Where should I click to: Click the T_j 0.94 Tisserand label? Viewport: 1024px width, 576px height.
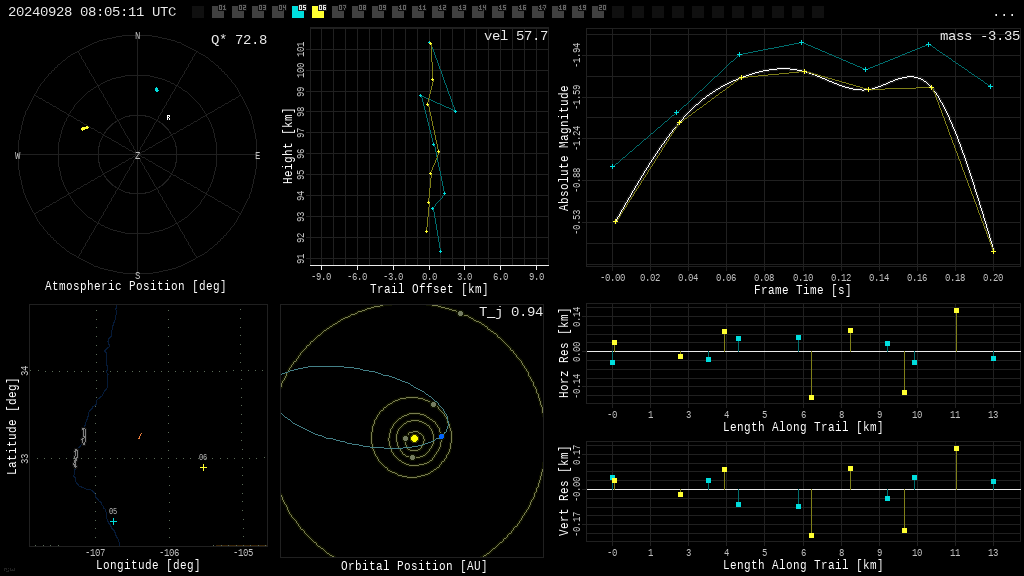510,313
